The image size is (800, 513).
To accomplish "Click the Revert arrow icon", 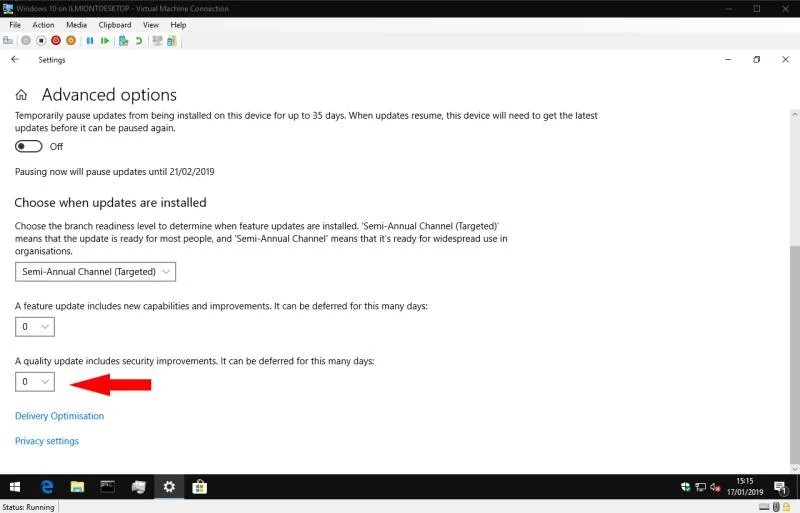I will pyautogui.click(x=138, y=40).
